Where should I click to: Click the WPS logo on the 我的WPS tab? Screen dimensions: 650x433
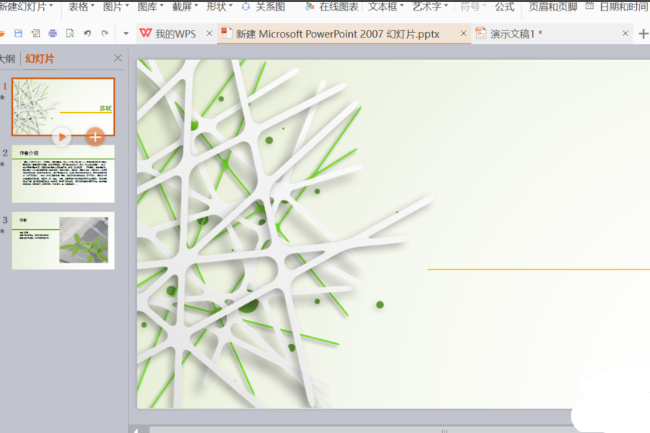[146, 33]
